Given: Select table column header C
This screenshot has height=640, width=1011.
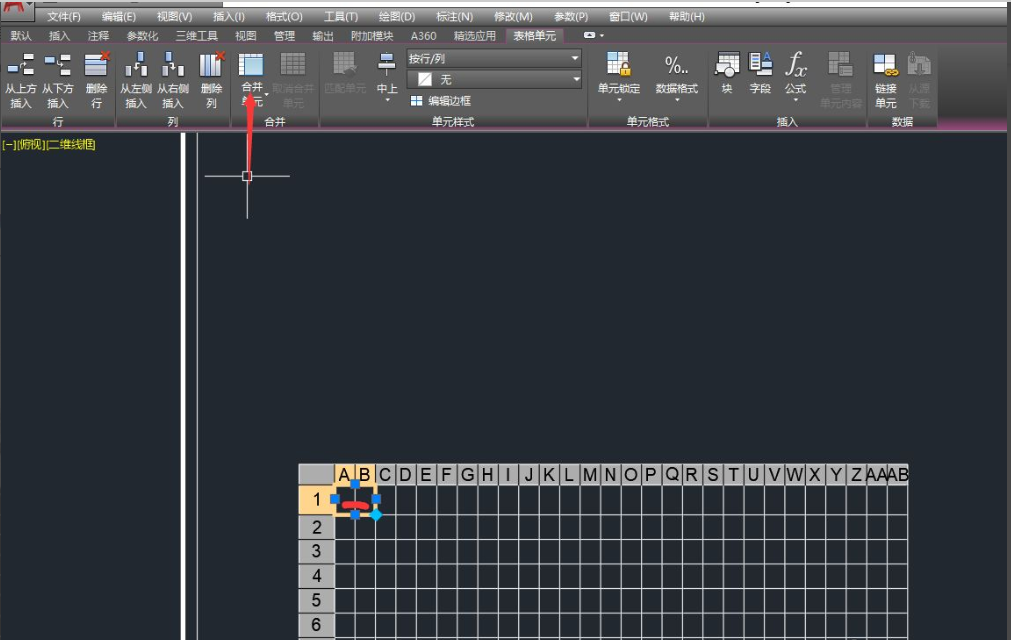Looking at the screenshot, I should 385,474.
